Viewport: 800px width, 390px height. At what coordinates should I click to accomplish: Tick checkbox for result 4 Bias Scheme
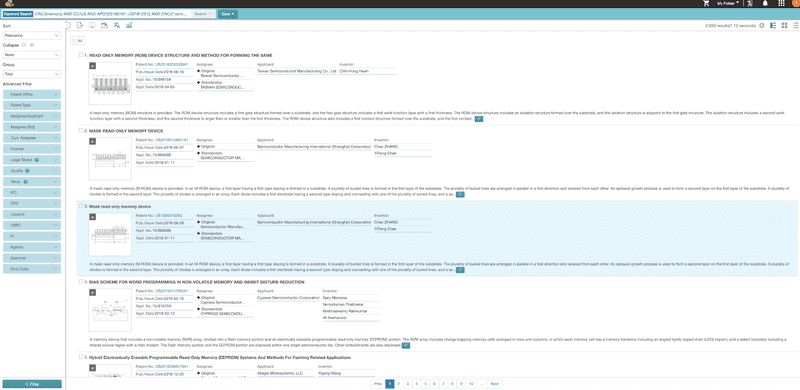click(x=81, y=282)
